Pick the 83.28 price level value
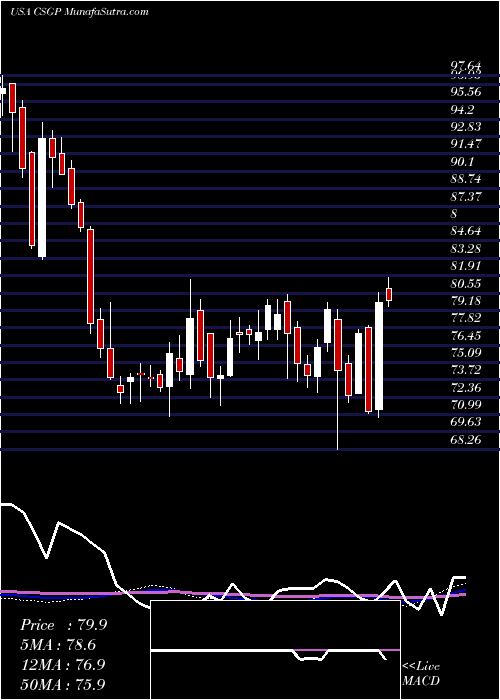 click(x=466, y=249)
